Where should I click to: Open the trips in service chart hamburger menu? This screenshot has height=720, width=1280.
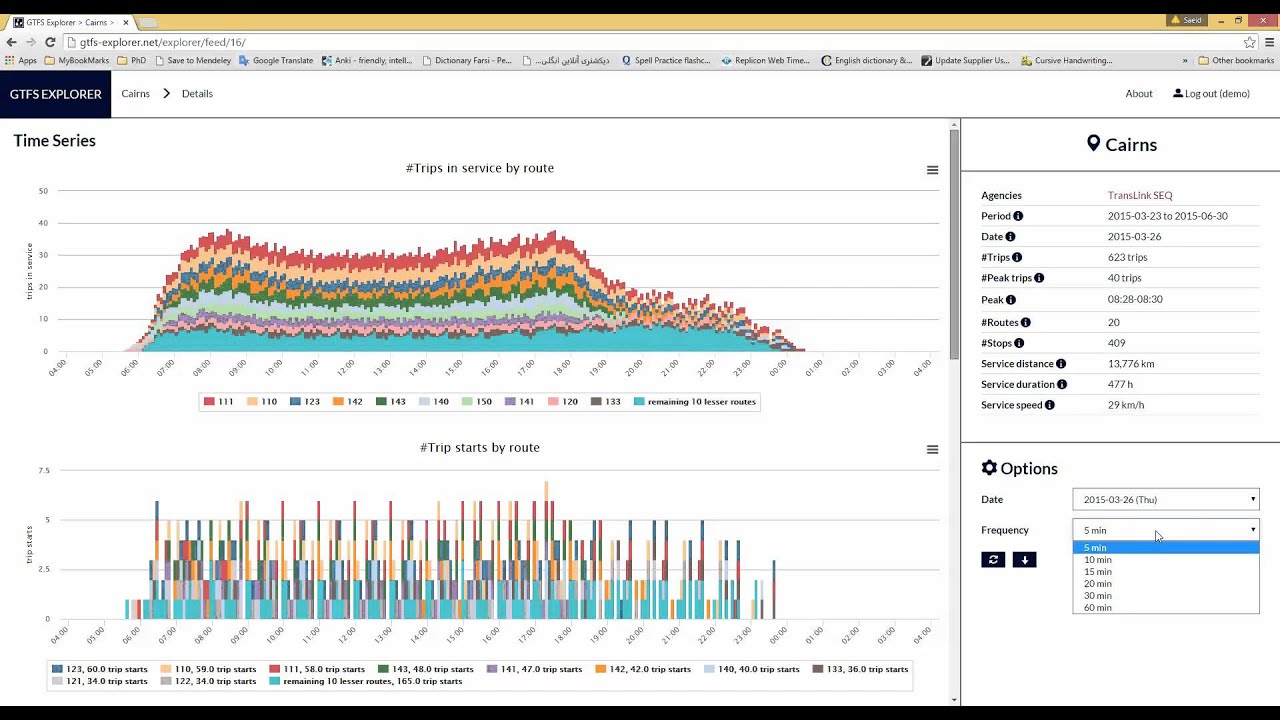[x=932, y=170]
